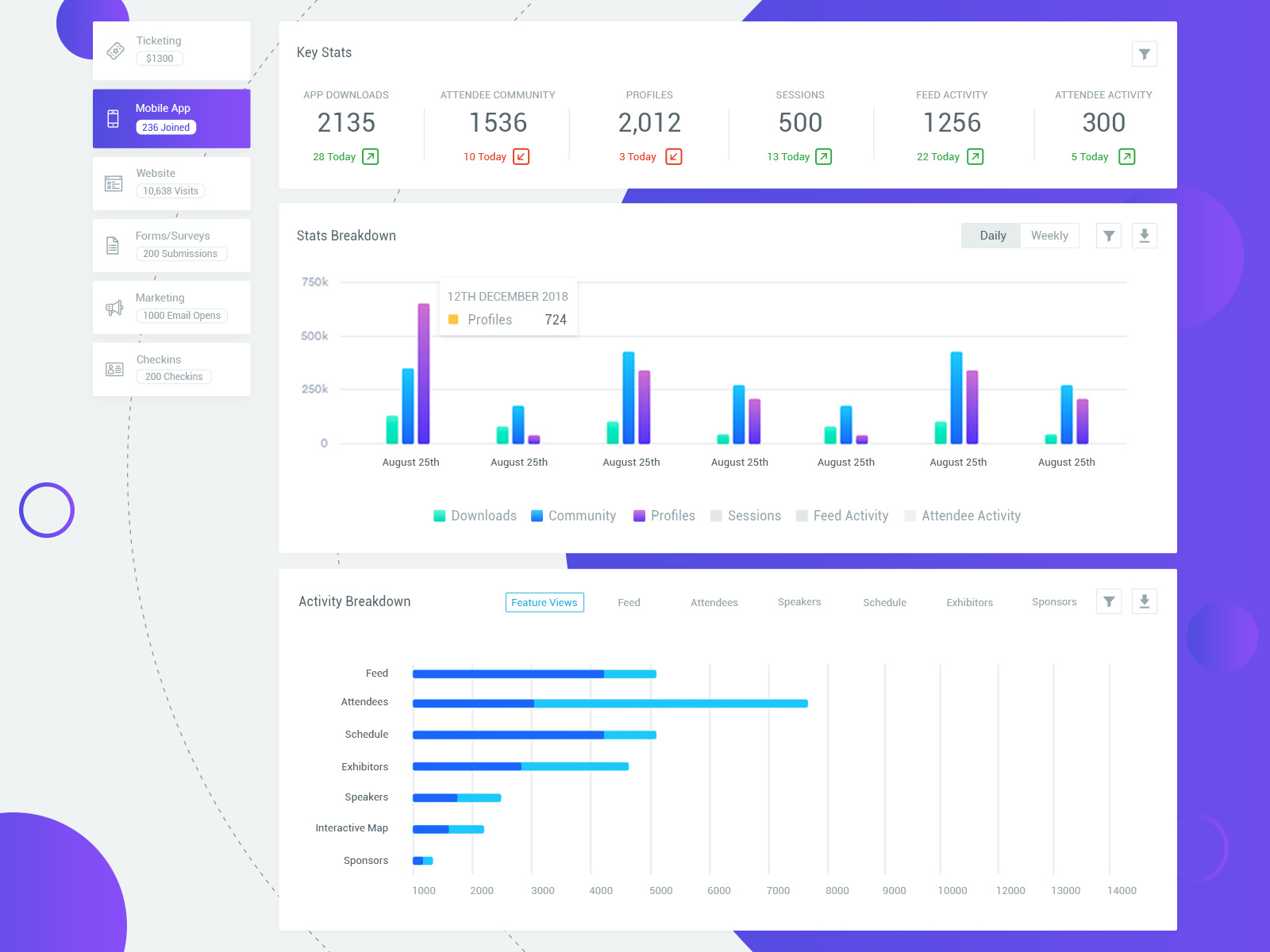Click the Forms/Surveys document icon
The width and height of the screenshot is (1270, 952).
(x=114, y=245)
